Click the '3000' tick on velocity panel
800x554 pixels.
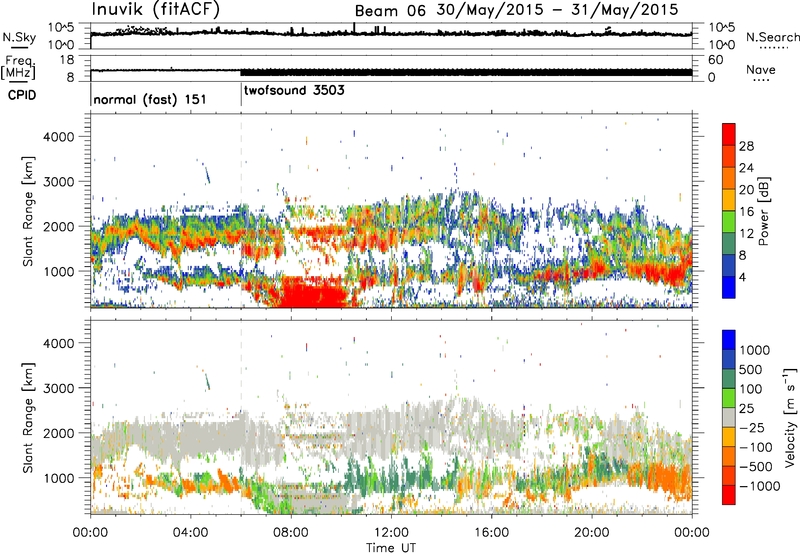click(58, 388)
